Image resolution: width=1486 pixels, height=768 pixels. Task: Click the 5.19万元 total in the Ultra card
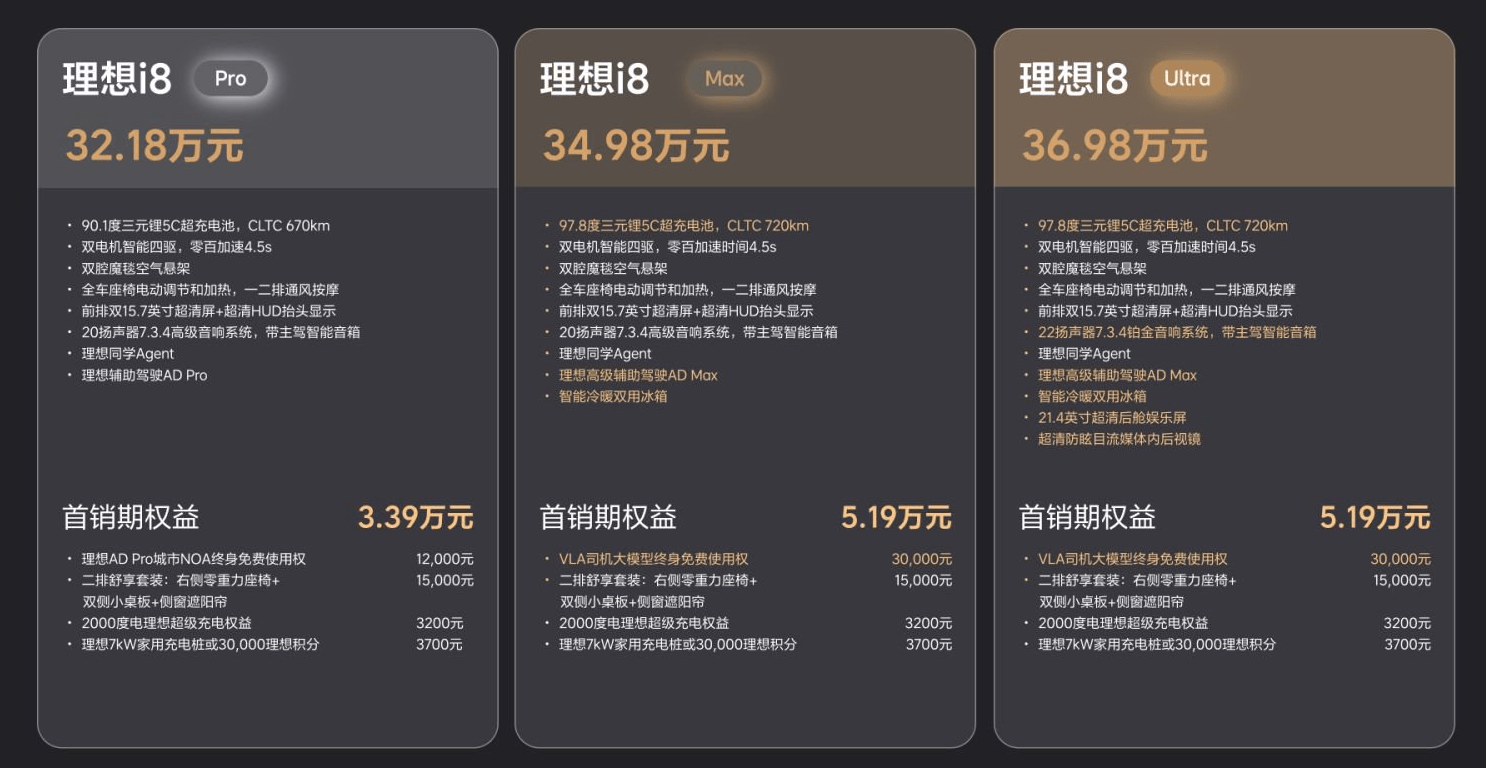click(1375, 517)
